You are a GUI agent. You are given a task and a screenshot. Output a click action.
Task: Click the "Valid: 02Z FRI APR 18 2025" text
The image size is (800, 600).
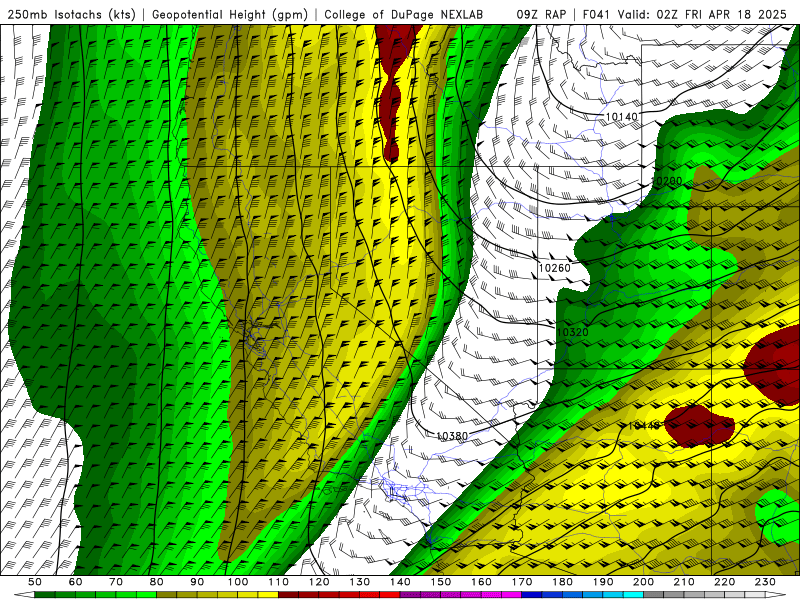click(x=702, y=14)
